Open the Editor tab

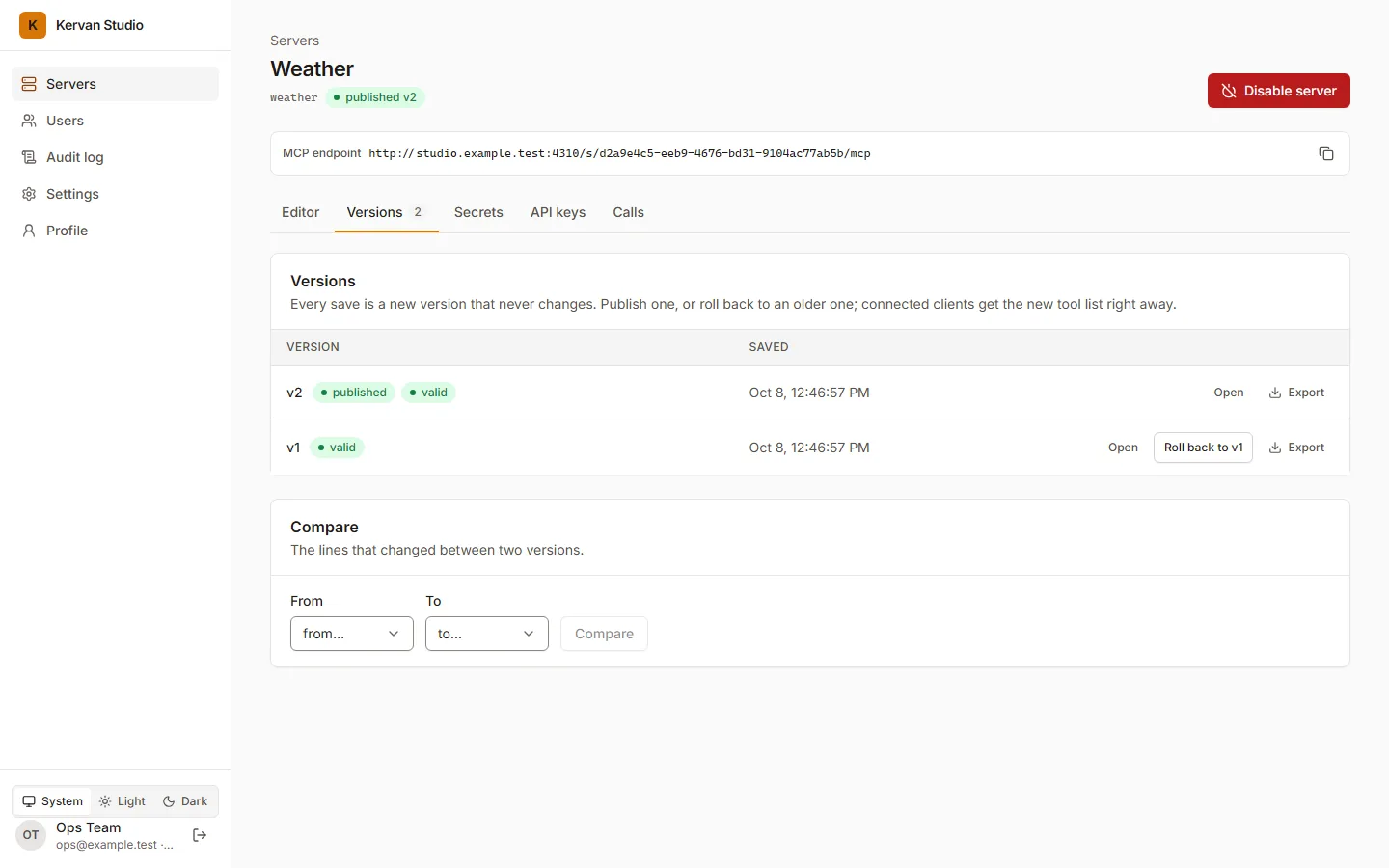click(300, 212)
